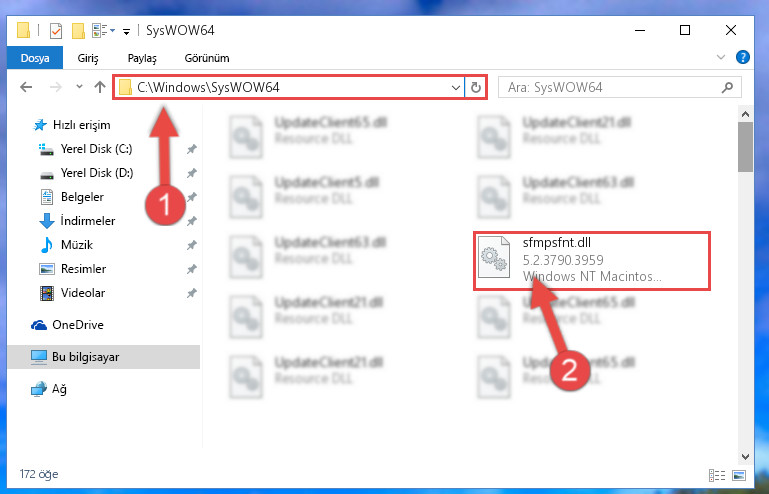Click Properties icon in quick access toolbar
The height and width of the screenshot is (494, 769).
56,31
